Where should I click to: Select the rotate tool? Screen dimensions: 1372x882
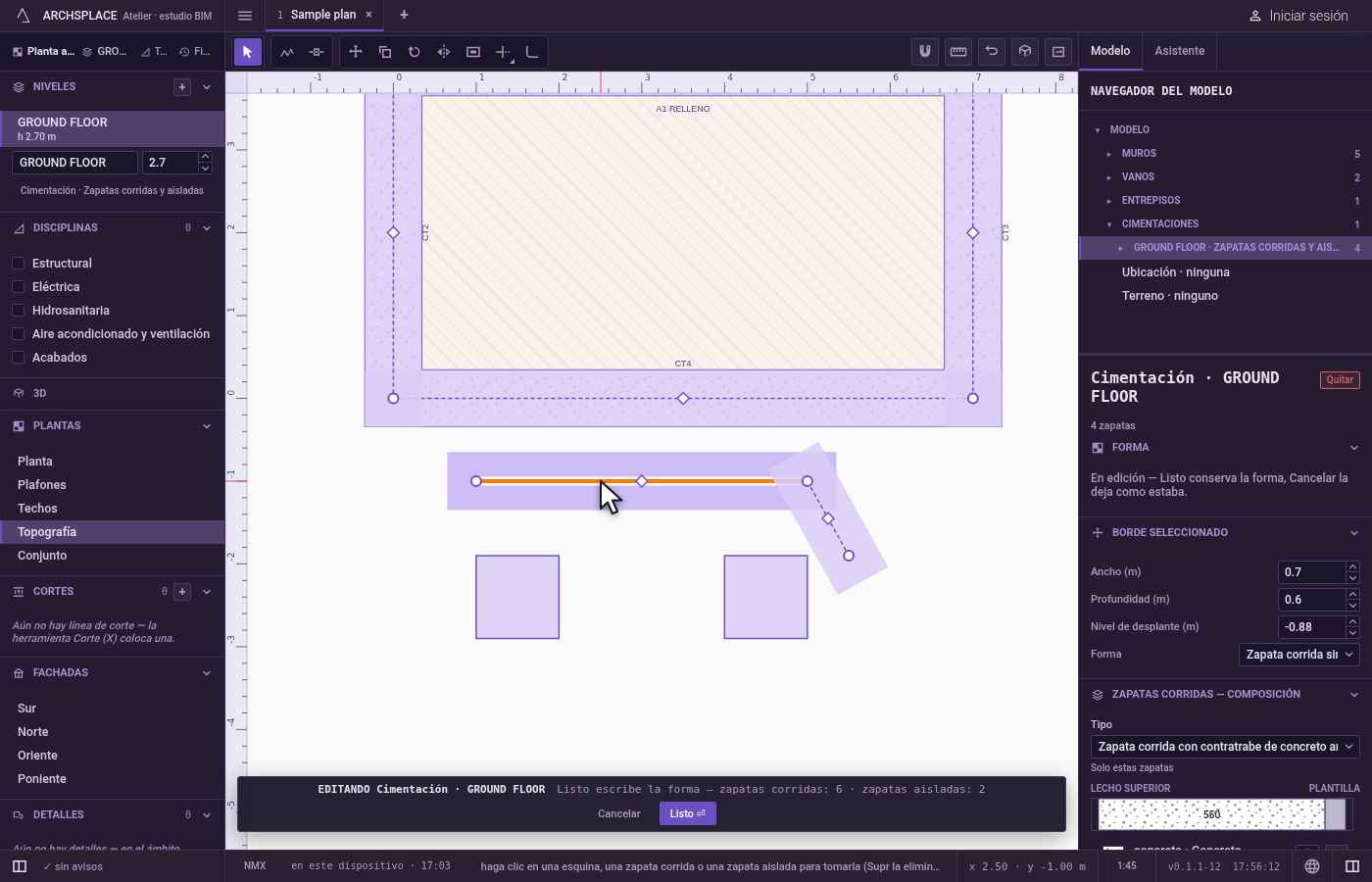click(x=415, y=52)
